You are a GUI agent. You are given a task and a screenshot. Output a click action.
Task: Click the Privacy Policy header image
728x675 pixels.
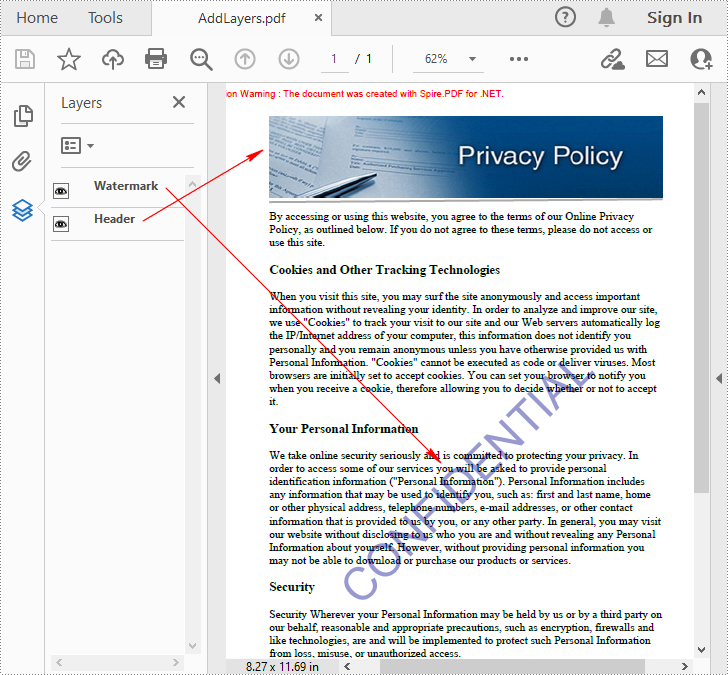(466, 157)
